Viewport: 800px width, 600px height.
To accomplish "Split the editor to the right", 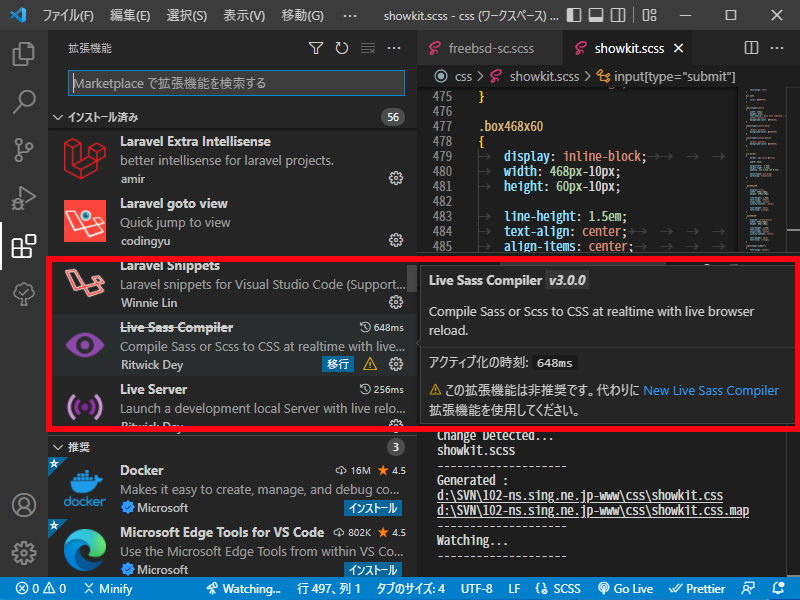I will pyautogui.click(x=751, y=48).
